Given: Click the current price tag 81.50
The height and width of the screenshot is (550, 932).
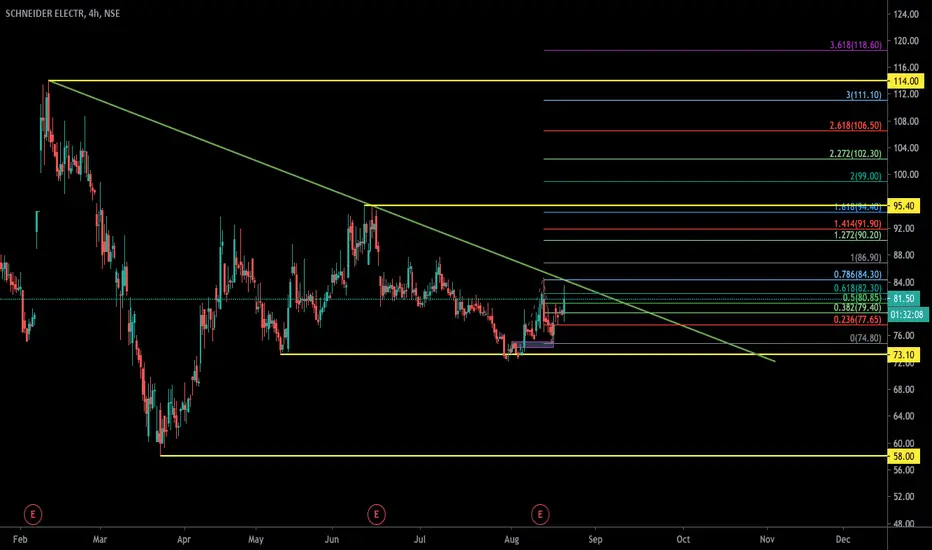Looking at the screenshot, I should 903,298.
